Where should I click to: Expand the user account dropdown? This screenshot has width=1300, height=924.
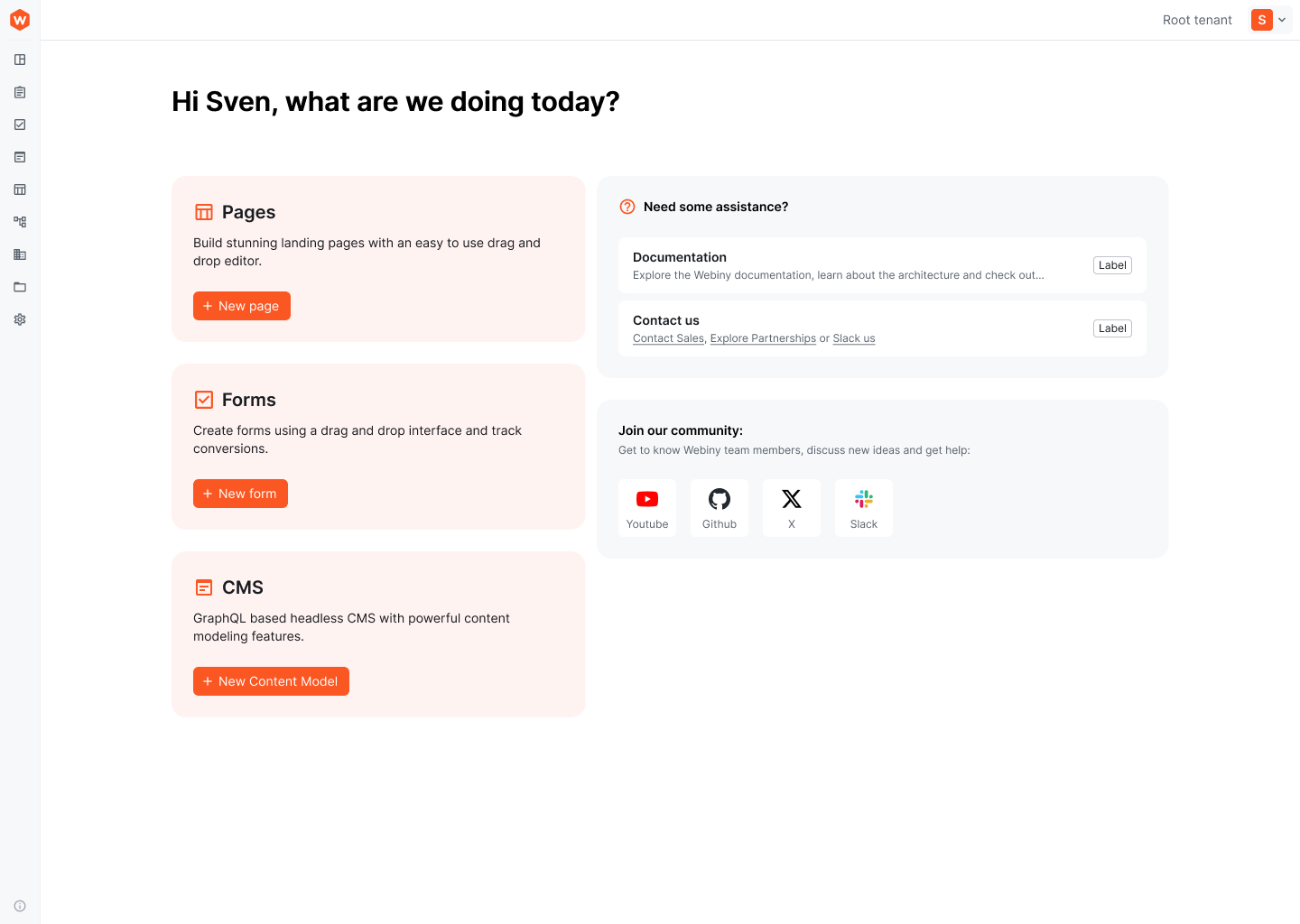1269,19
